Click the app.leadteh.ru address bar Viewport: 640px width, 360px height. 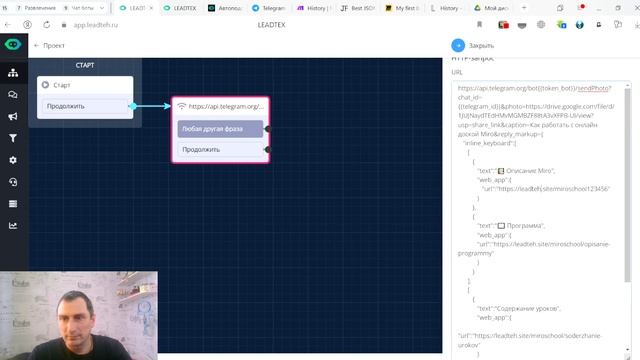[96, 25]
